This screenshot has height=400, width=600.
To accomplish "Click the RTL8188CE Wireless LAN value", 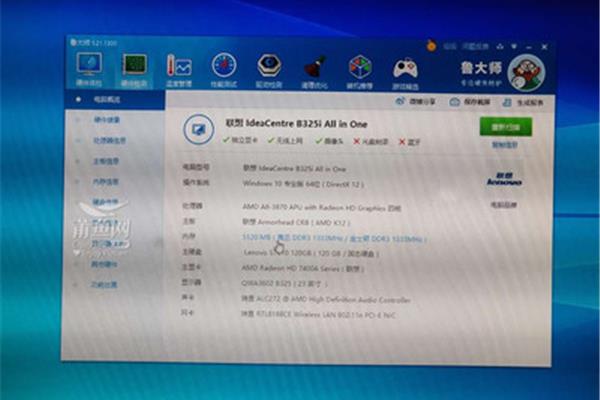I will [x=318, y=315].
